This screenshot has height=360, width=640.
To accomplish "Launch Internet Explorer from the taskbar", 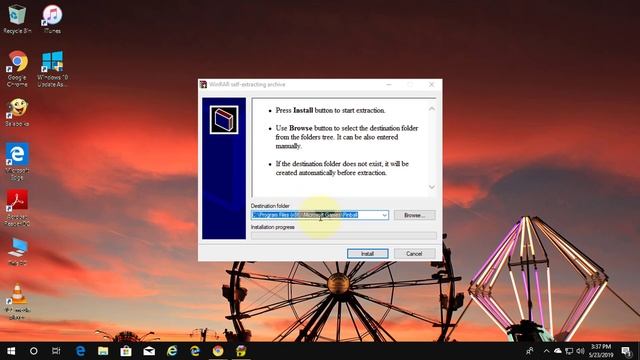I will 172,351.
